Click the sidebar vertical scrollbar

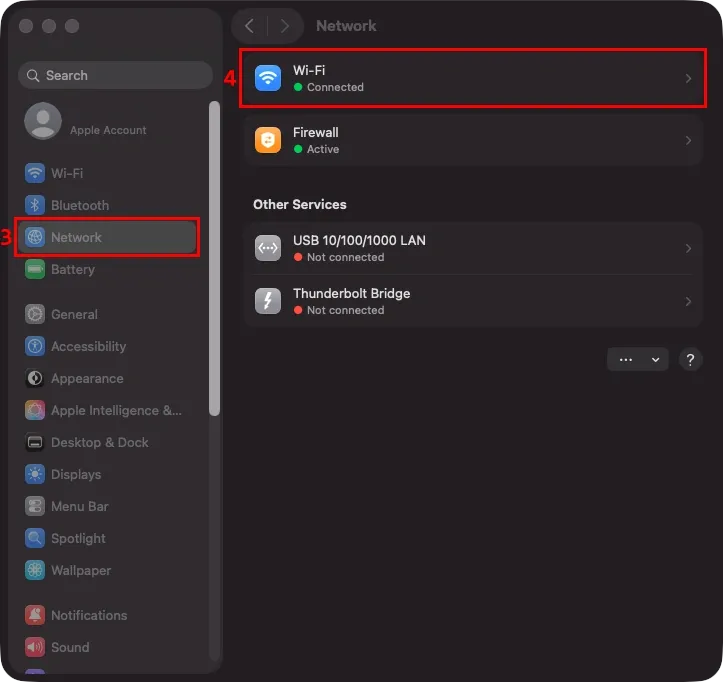tap(214, 258)
